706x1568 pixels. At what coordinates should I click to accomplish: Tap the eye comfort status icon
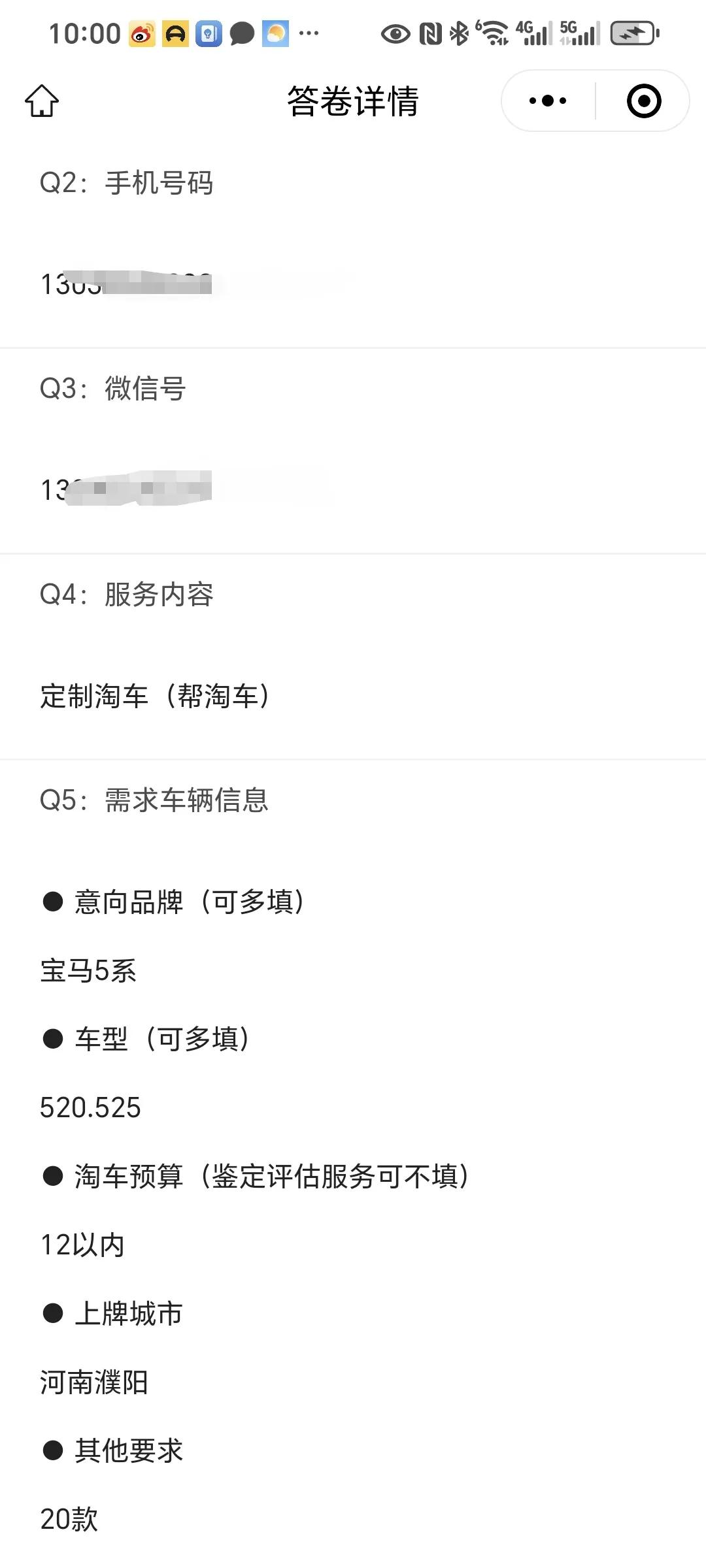coord(395,34)
